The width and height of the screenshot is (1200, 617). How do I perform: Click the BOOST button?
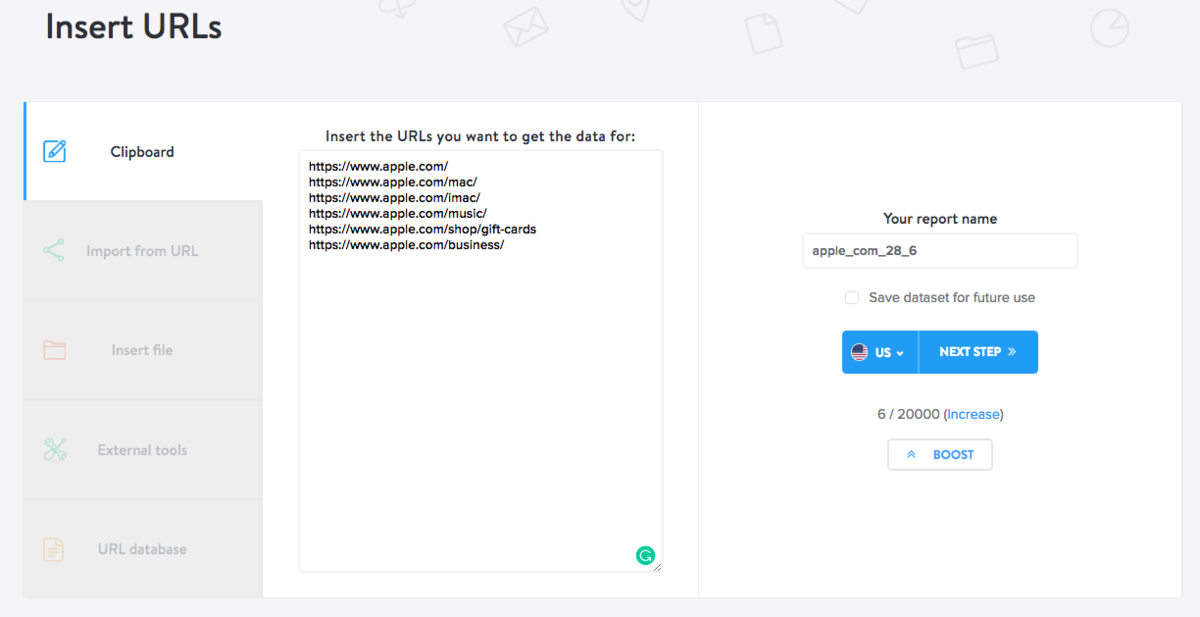940,455
